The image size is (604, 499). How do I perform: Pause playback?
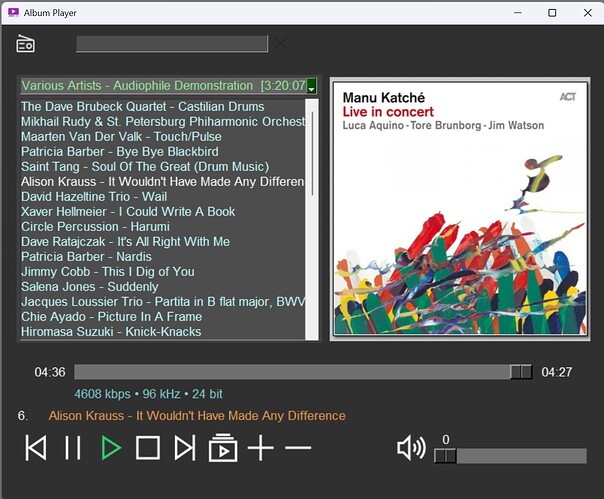click(x=73, y=448)
